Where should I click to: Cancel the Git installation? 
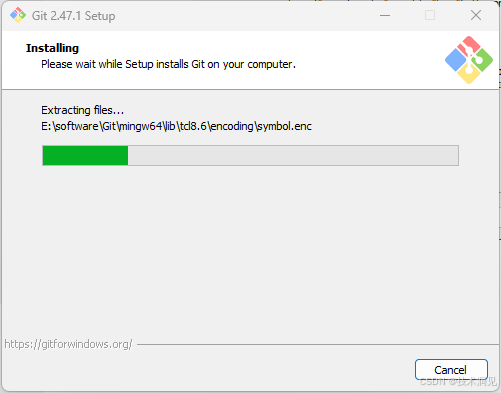click(x=451, y=370)
